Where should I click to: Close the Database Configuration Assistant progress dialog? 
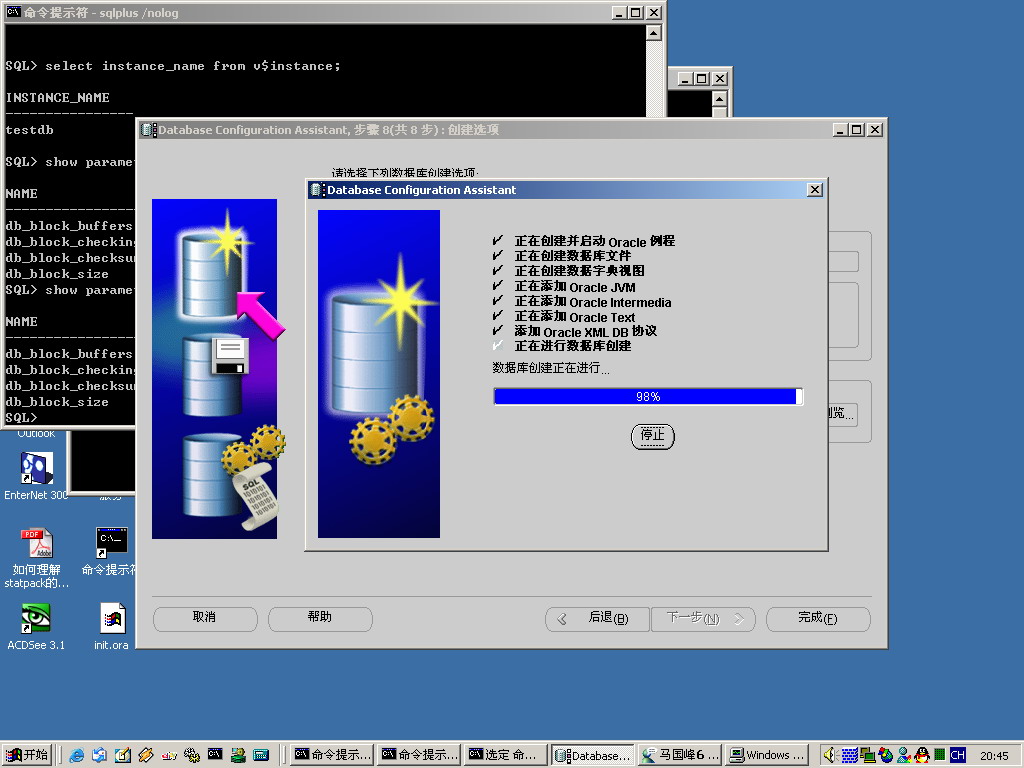tap(814, 189)
